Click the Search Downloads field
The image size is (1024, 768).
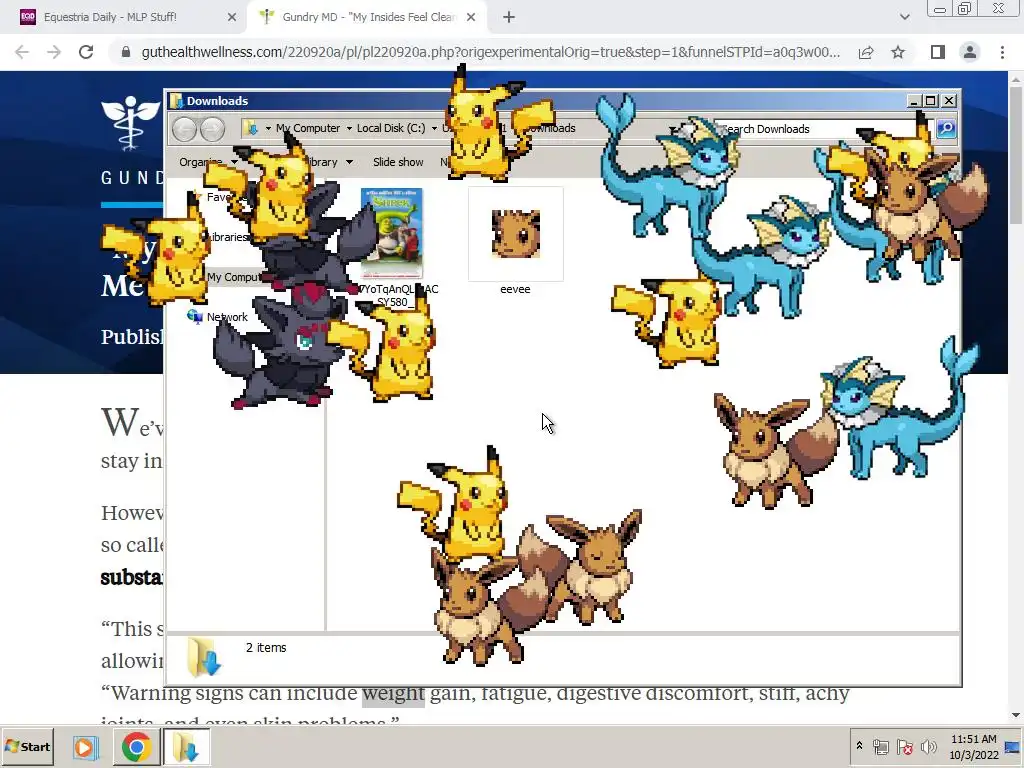click(x=824, y=129)
